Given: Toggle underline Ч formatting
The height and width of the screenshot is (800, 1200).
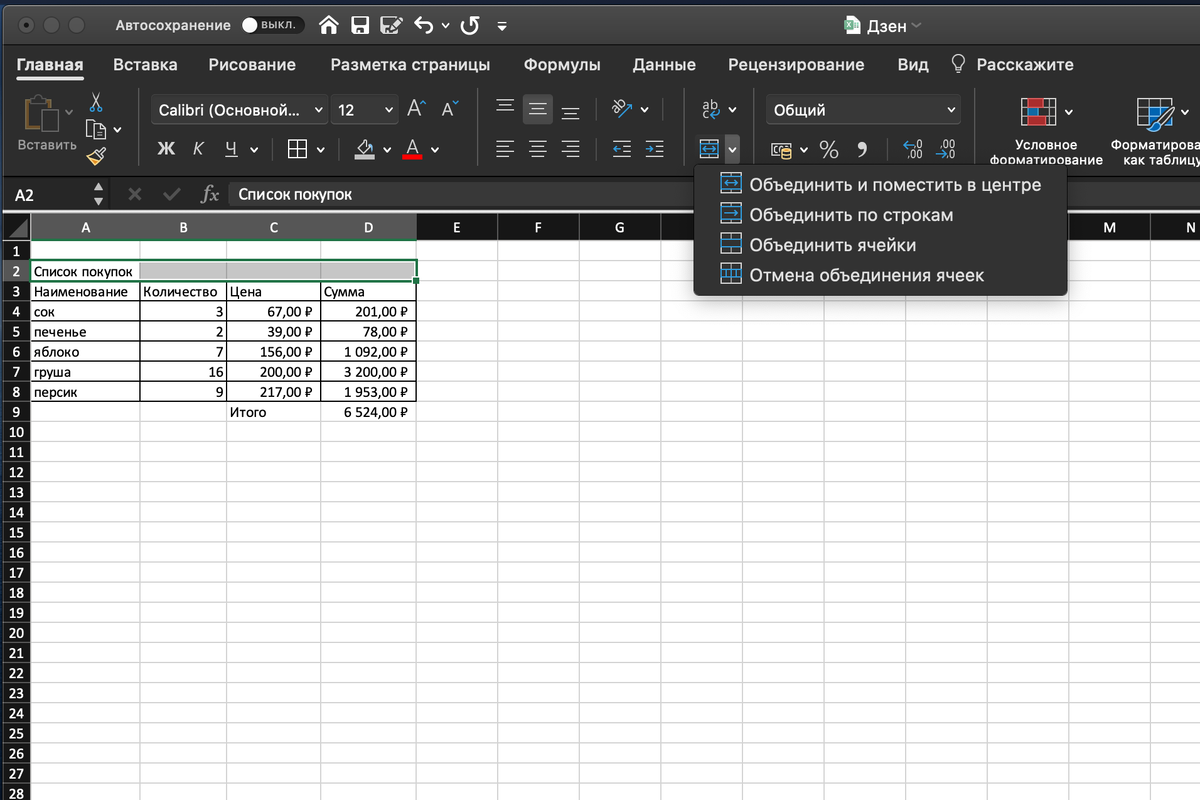Looking at the screenshot, I should pos(231,149).
